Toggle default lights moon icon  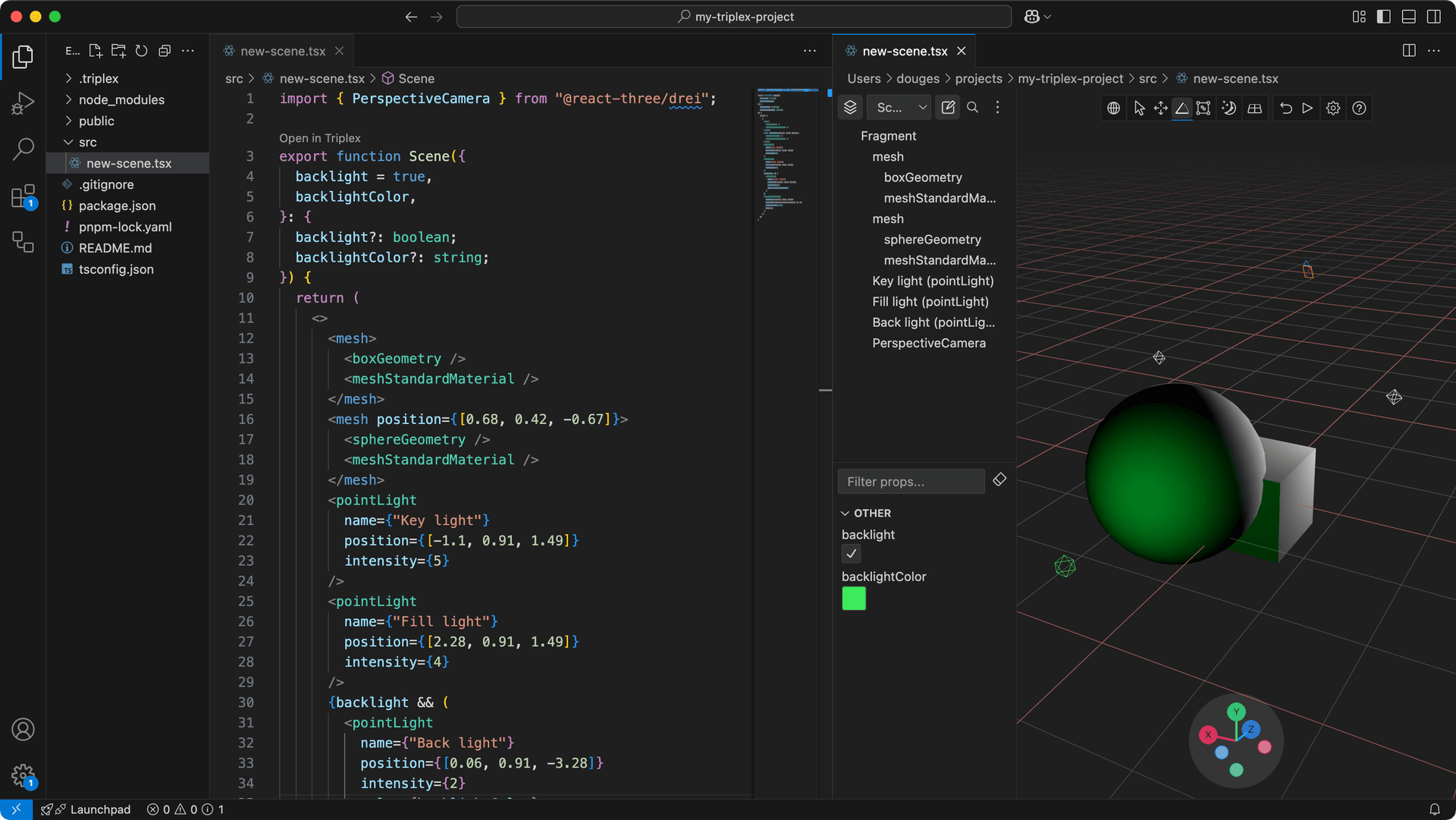pos(1228,108)
